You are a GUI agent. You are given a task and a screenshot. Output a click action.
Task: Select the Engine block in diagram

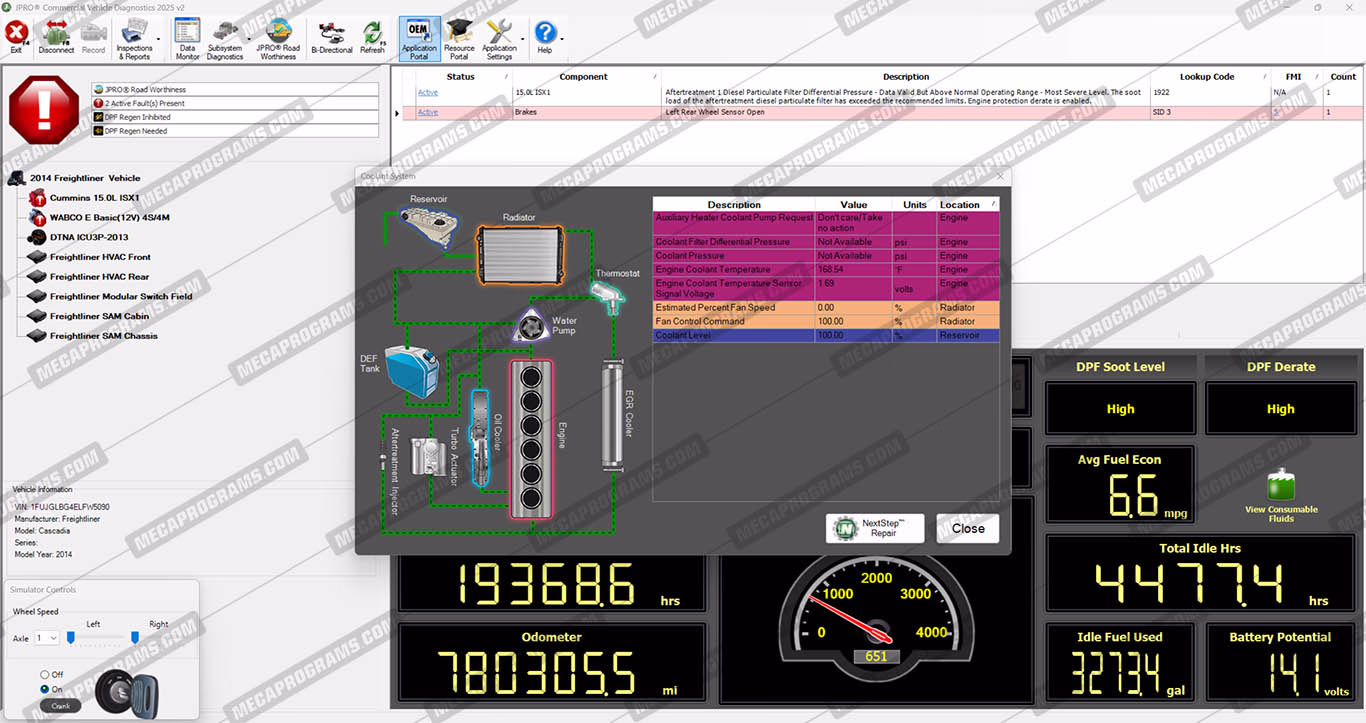point(531,440)
